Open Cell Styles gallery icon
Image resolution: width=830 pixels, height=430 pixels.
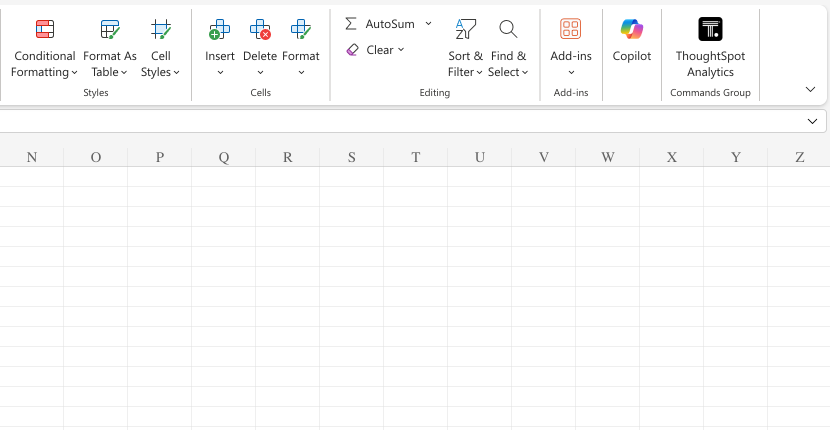tap(160, 29)
